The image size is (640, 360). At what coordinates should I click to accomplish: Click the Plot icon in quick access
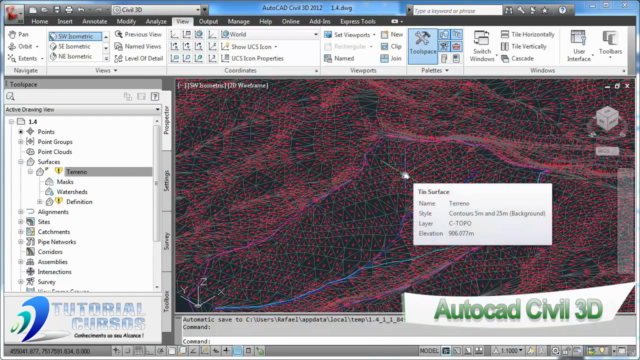[x=69, y=9]
